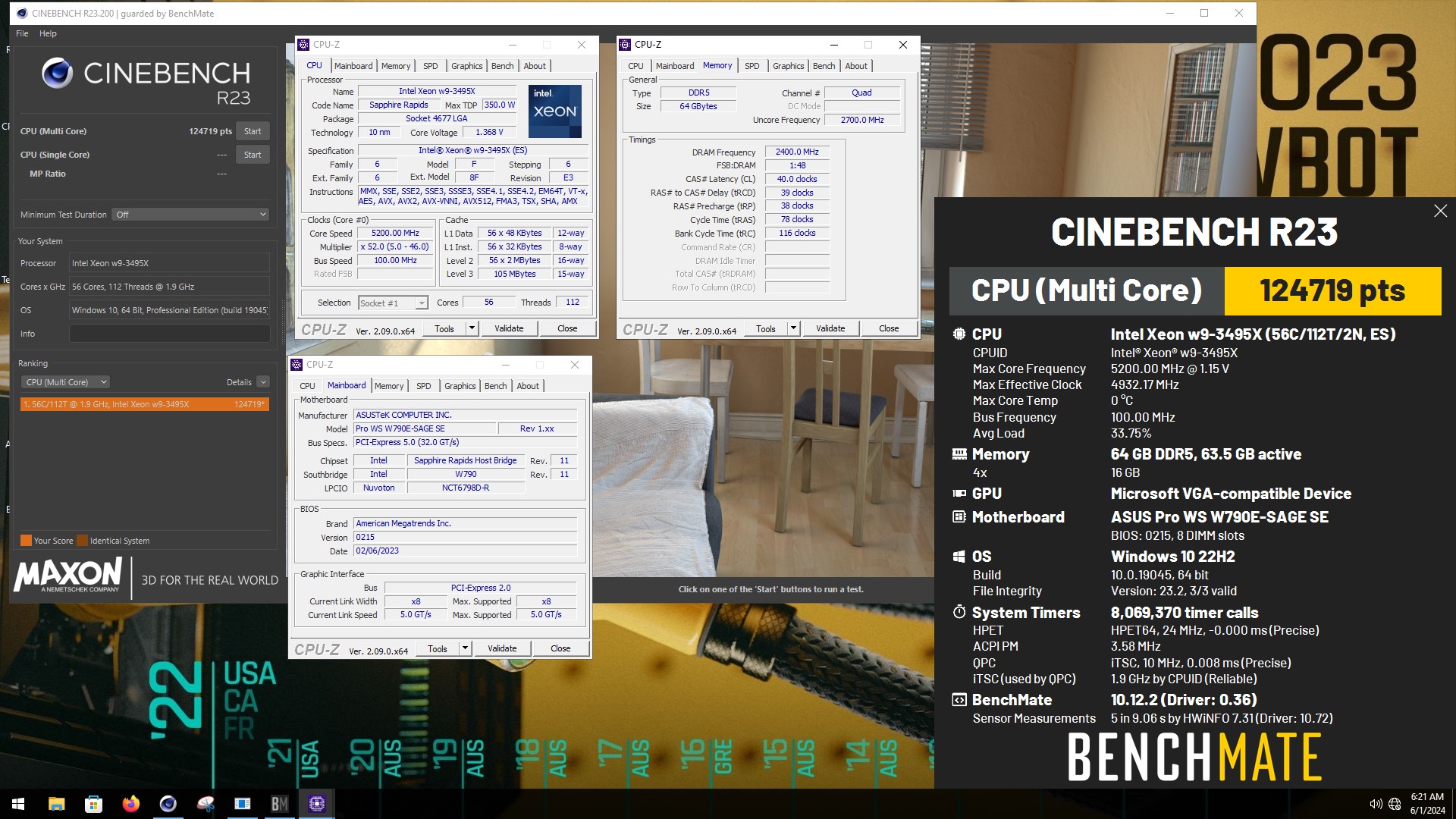Image resolution: width=1456 pixels, height=819 pixels.
Task: Click the Processor field showing Intel Xeon w9-3495X
Action: click(169, 263)
